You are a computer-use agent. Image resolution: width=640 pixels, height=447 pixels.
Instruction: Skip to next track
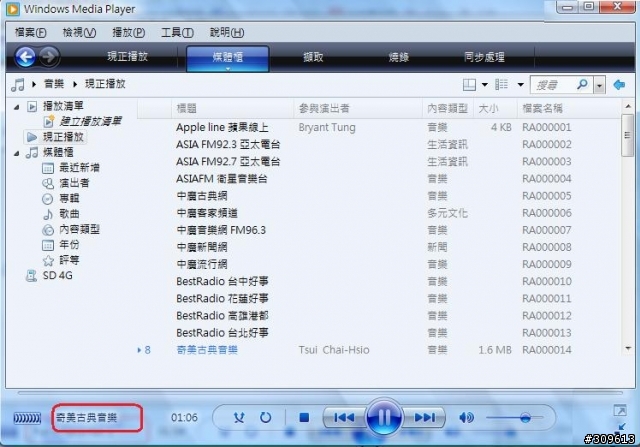tap(424, 418)
